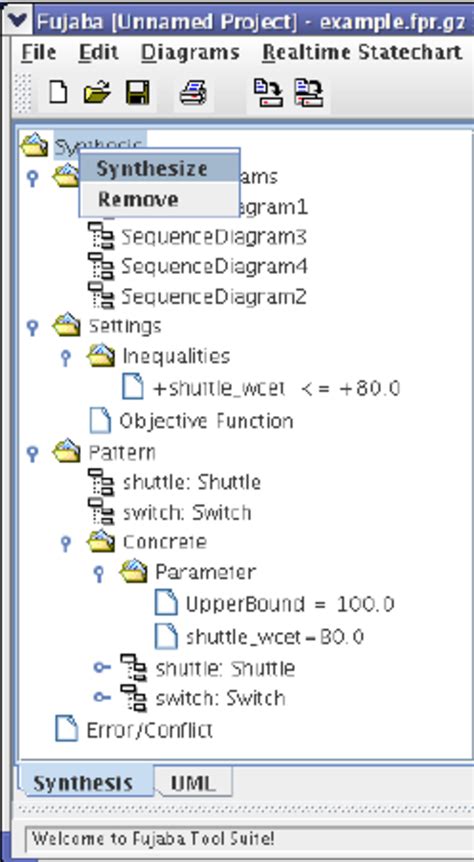Select the UpperBound = 100.0 parameter

[290, 604]
